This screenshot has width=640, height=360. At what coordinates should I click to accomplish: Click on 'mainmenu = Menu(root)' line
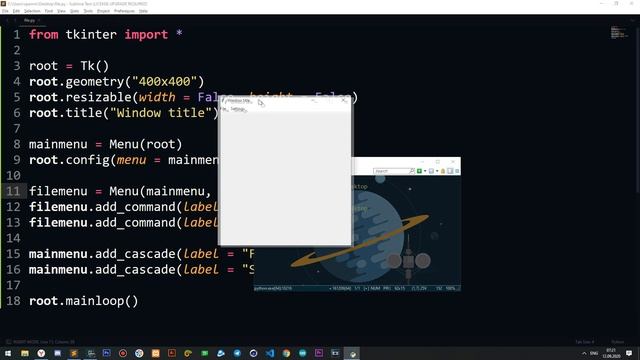click(105, 144)
